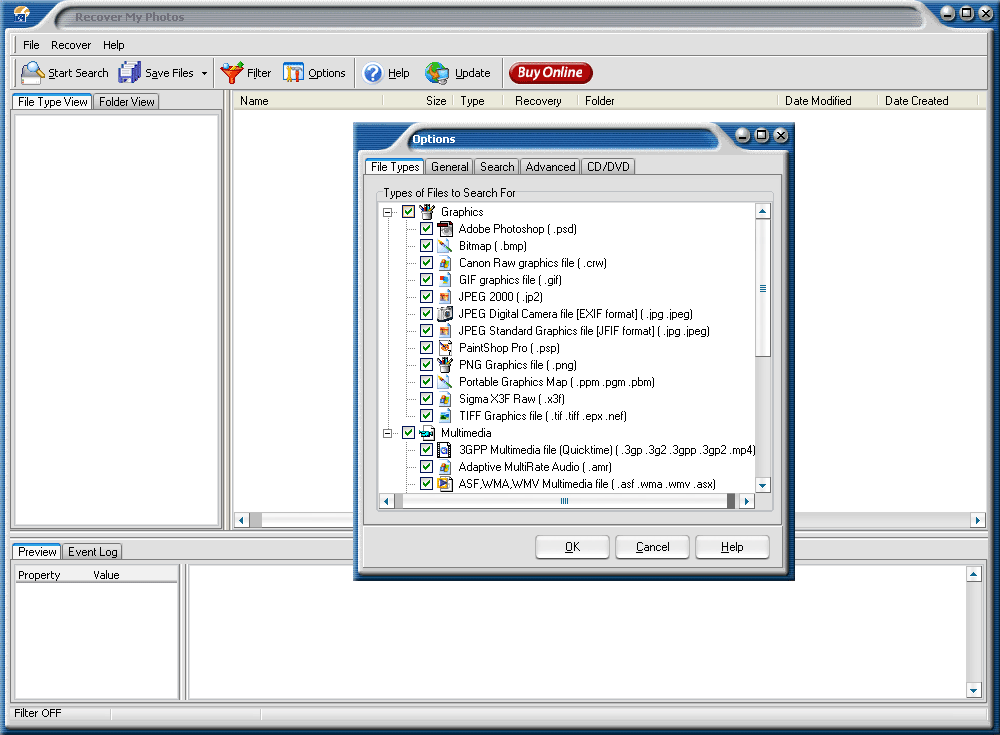The width and height of the screenshot is (1000, 735).
Task: Switch to the CD/DVD tab
Action: click(608, 167)
